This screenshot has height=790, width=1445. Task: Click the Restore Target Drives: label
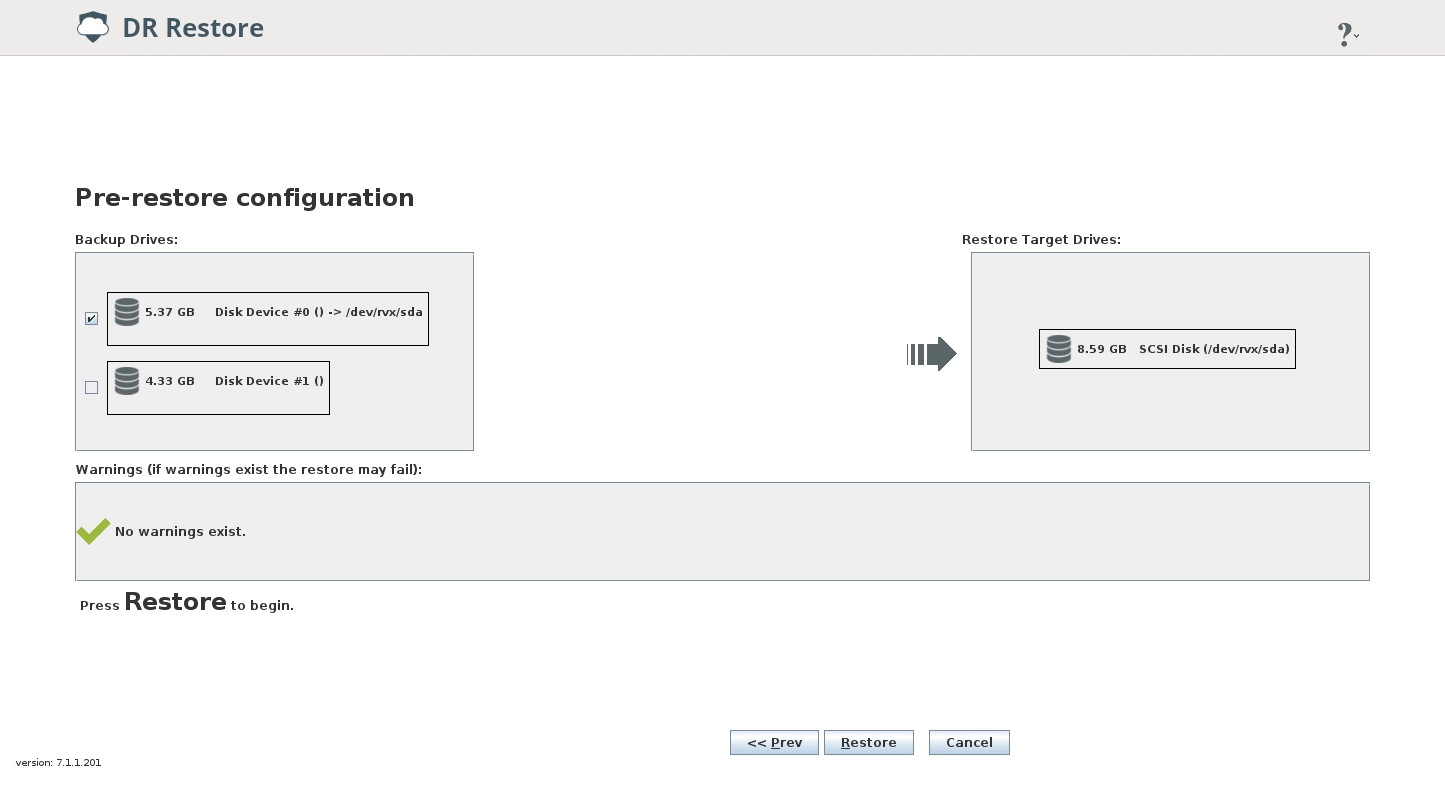coord(1041,240)
